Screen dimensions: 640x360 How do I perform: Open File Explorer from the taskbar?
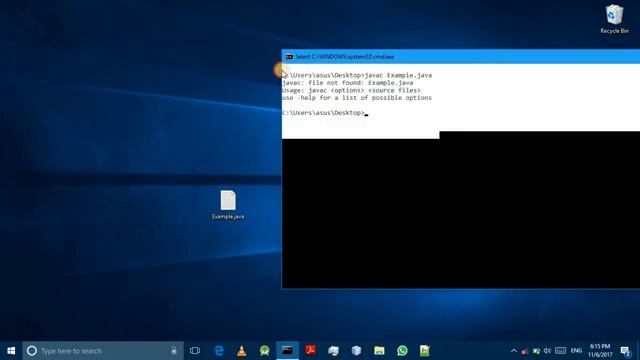[379, 351]
